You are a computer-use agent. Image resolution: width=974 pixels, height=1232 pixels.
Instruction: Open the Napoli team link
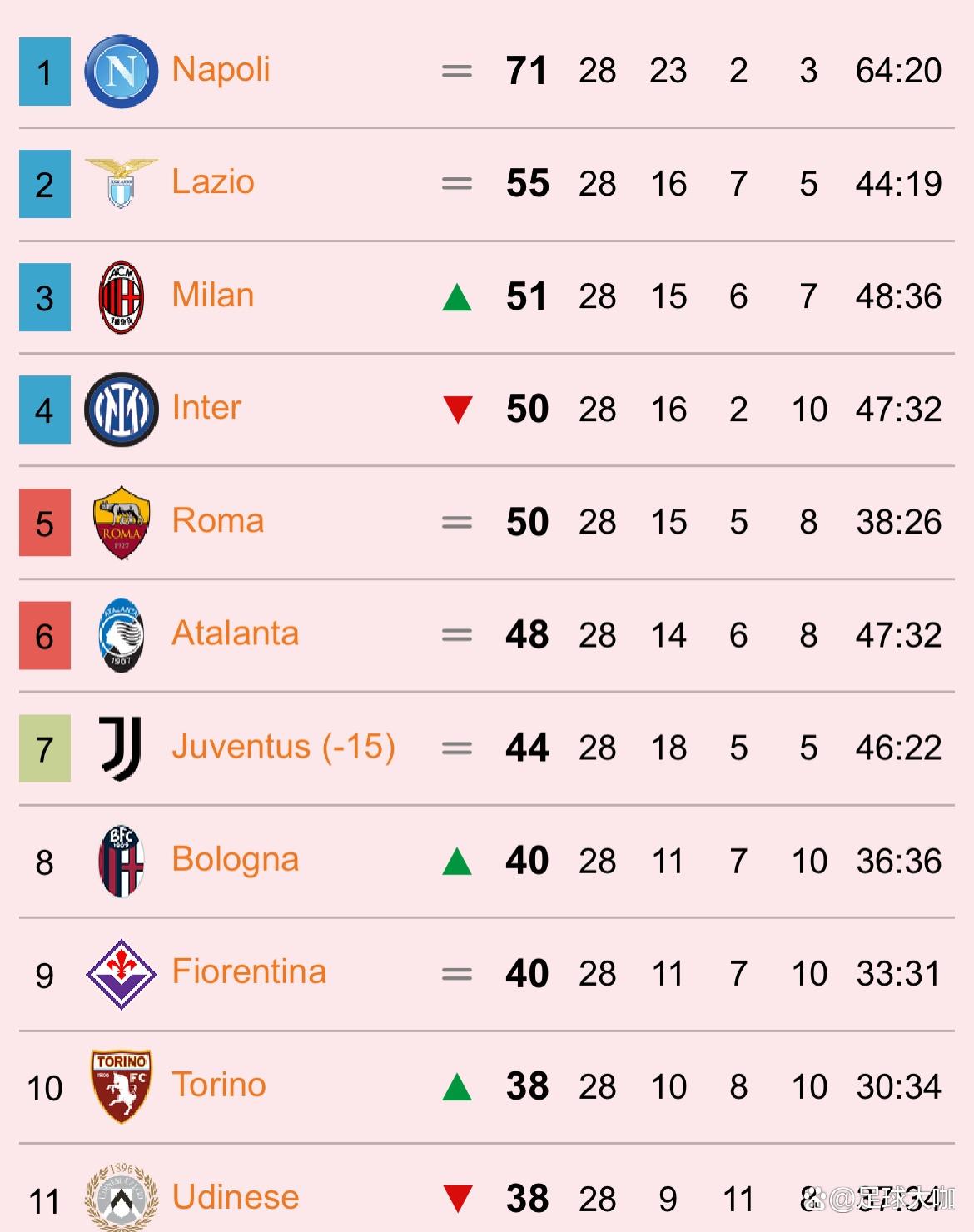221,70
